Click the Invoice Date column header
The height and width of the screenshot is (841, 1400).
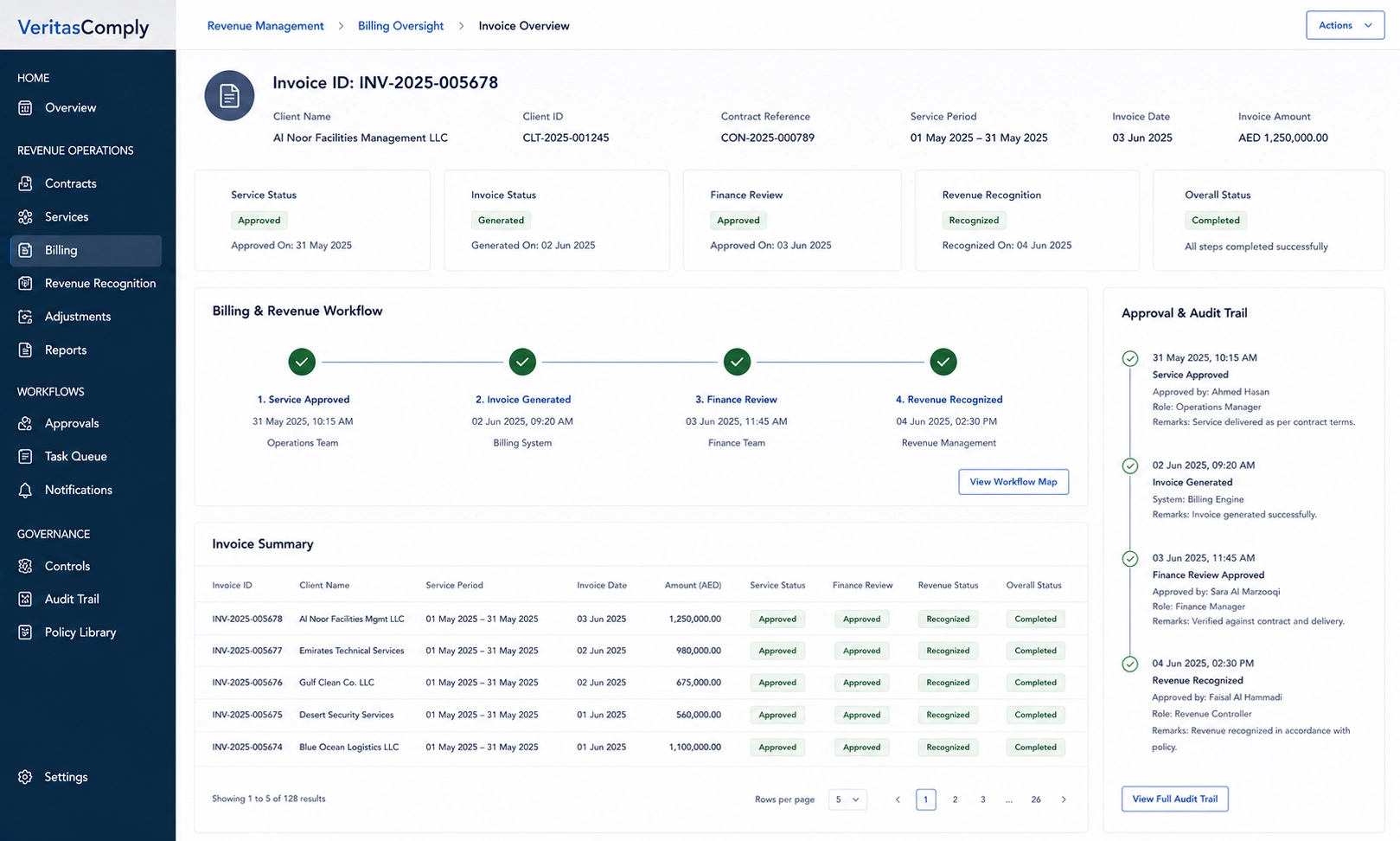click(x=602, y=586)
